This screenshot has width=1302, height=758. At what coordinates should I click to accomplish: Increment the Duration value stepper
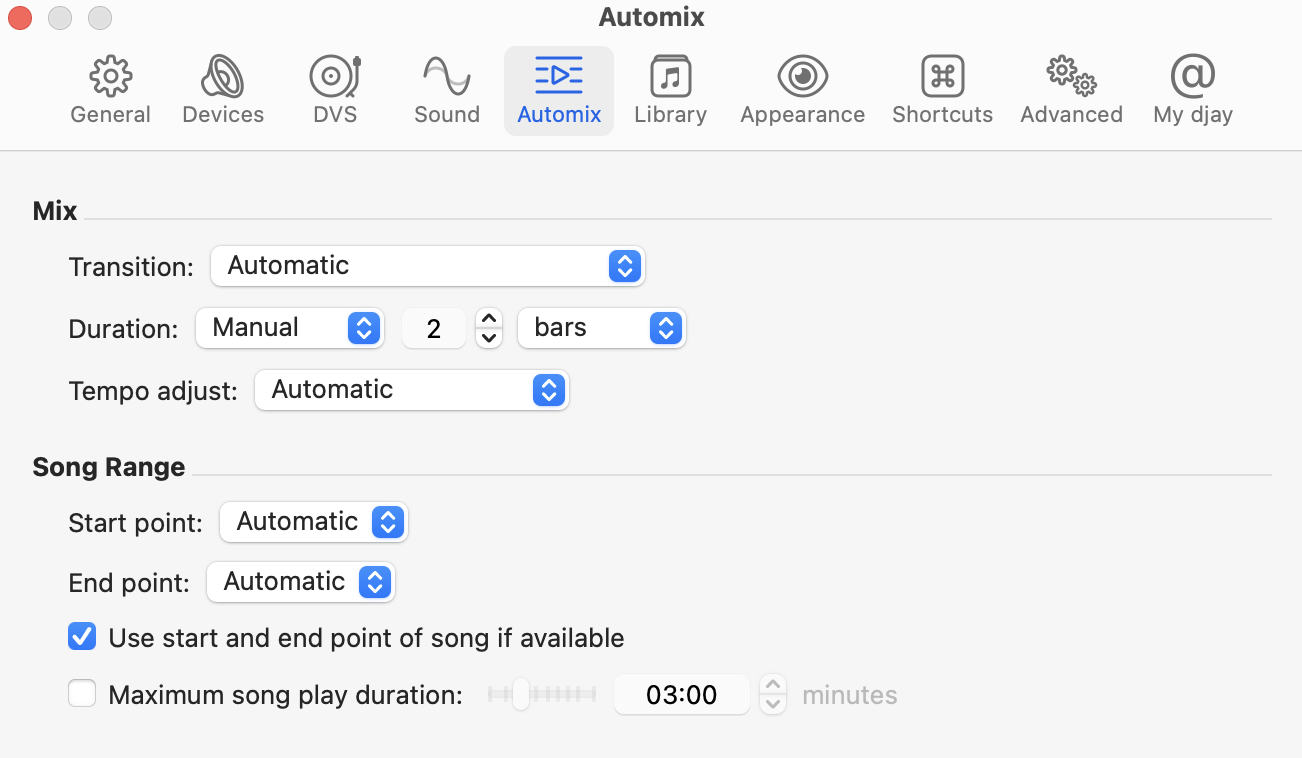click(x=489, y=320)
